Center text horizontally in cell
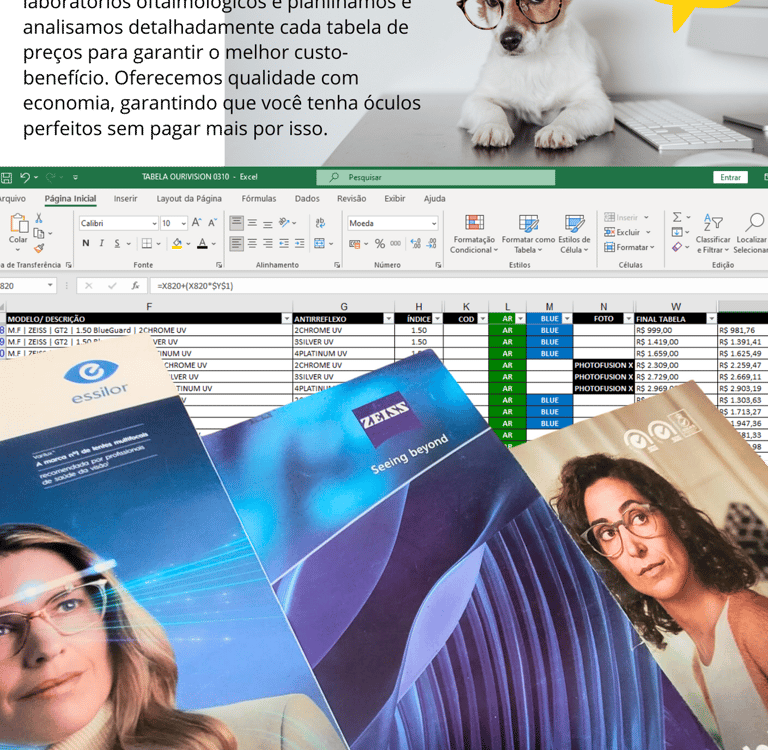Image resolution: width=768 pixels, height=750 pixels. point(252,243)
